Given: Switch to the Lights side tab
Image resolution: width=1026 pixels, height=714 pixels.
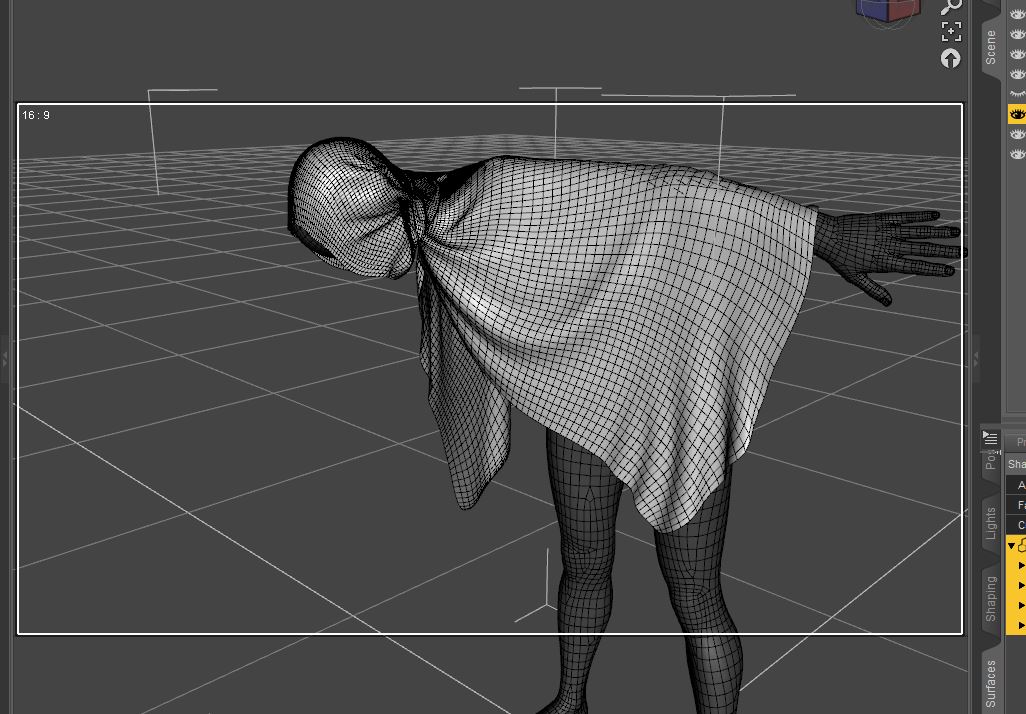Looking at the screenshot, I should tap(991, 523).
